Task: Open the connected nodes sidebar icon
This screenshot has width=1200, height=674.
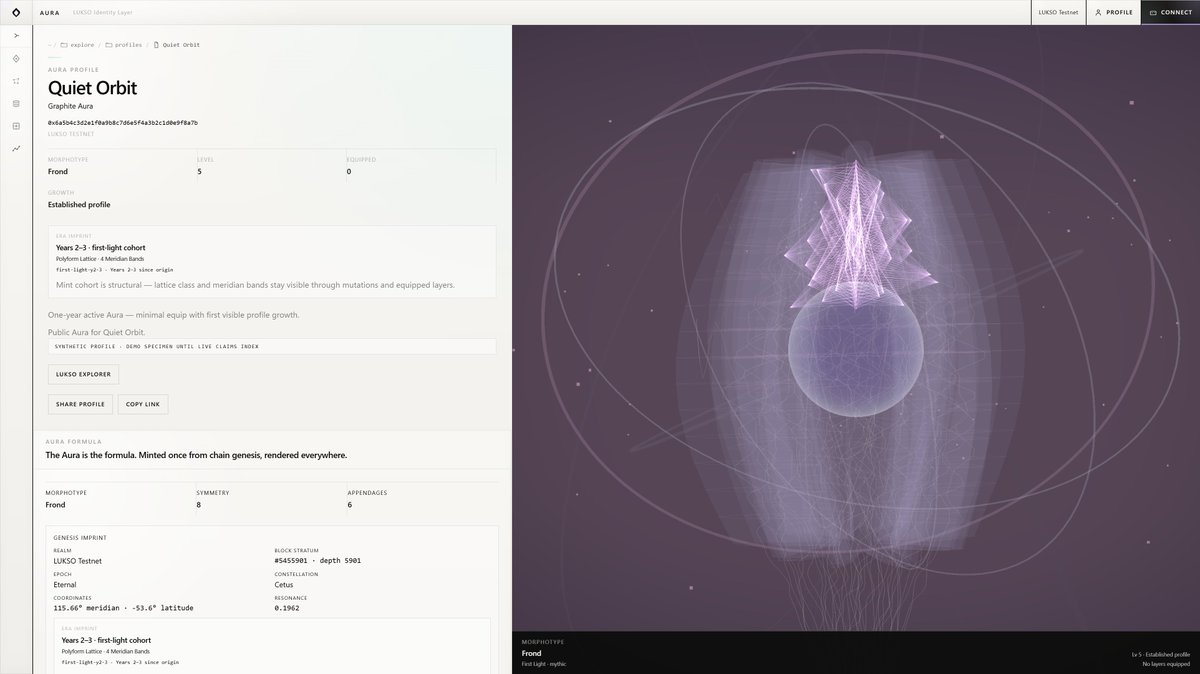Action: coord(16,81)
